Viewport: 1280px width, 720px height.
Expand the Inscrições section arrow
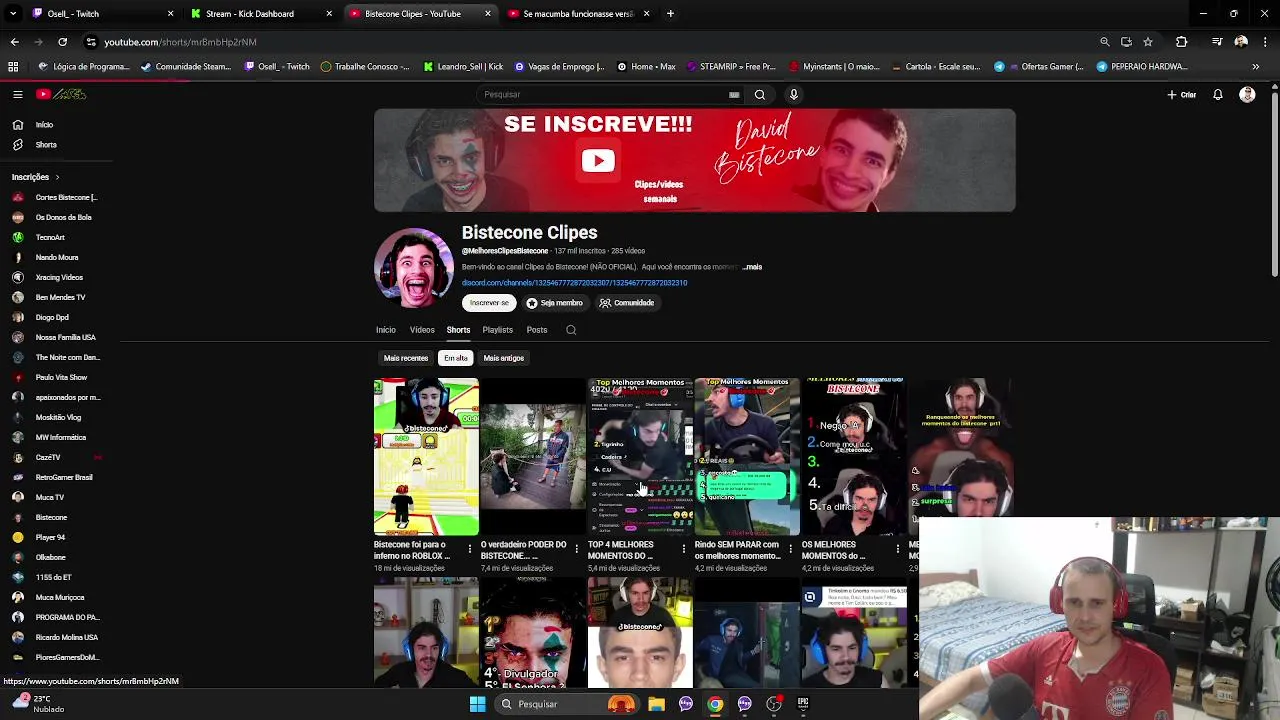pyautogui.click(x=57, y=177)
